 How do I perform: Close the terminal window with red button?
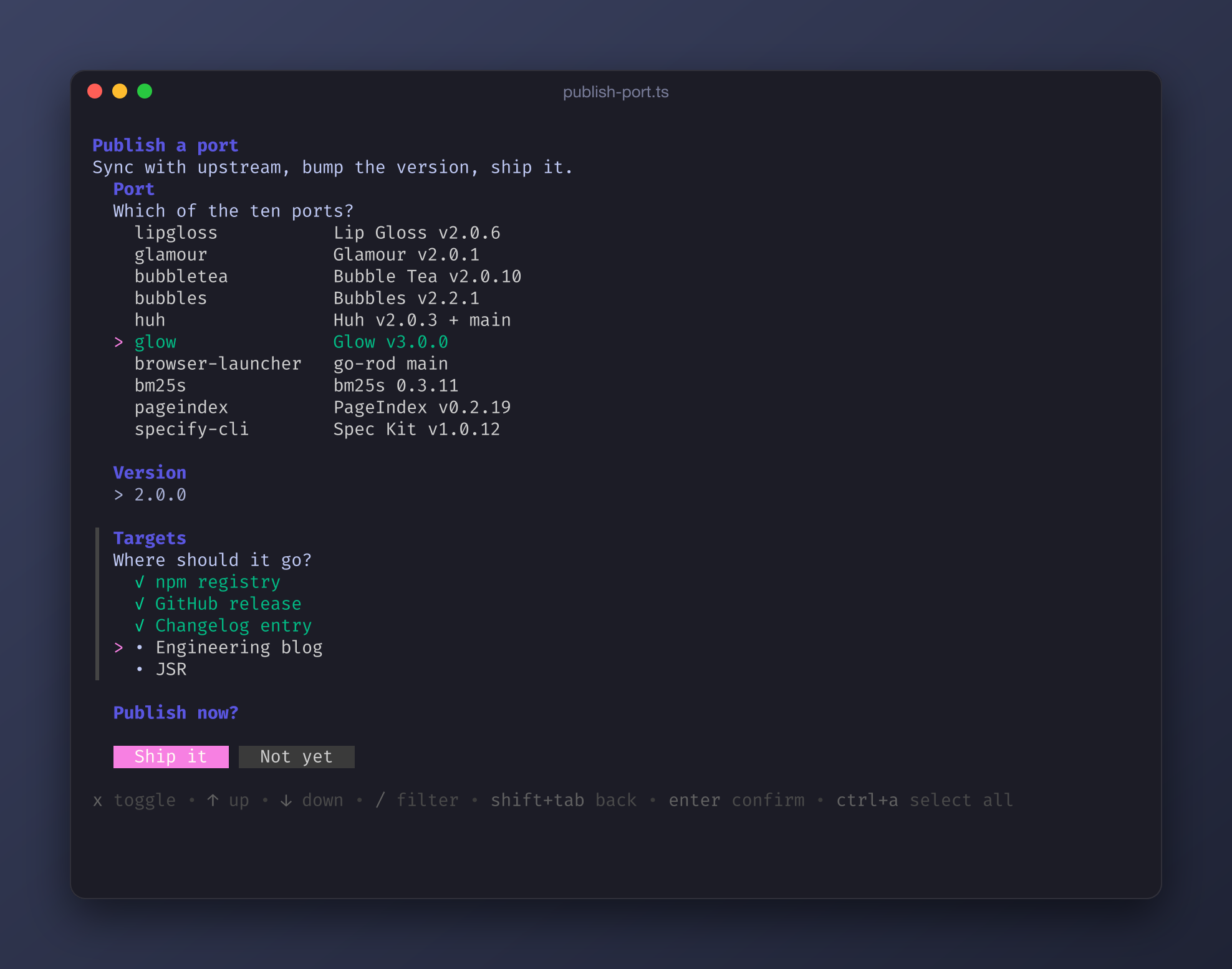[95, 91]
